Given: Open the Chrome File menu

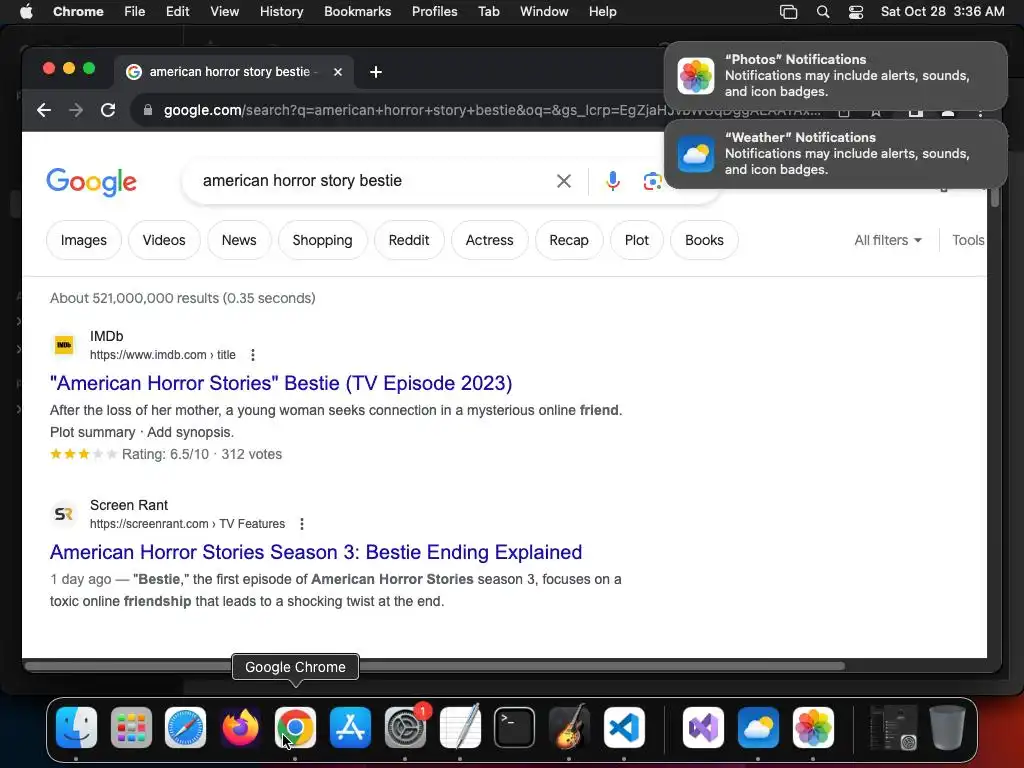Looking at the screenshot, I should (x=135, y=12).
